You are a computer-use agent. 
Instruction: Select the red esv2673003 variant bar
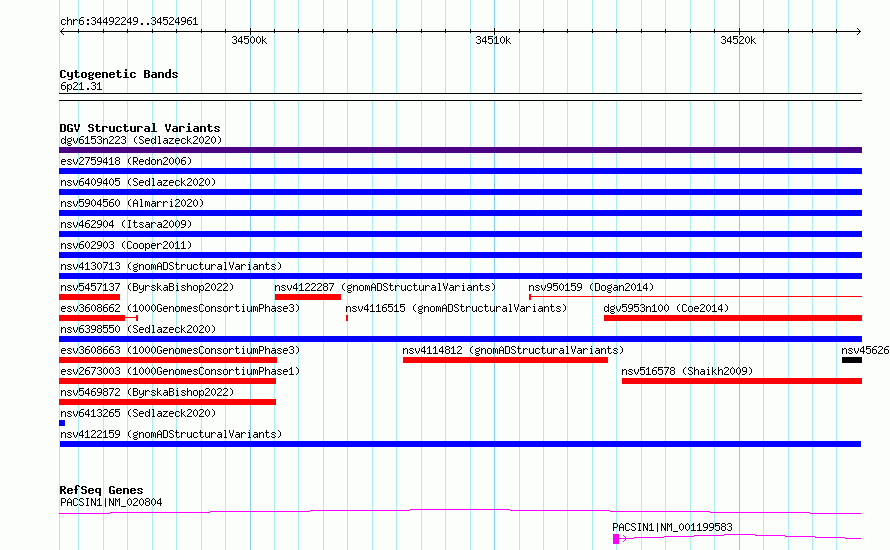pos(167,381)
